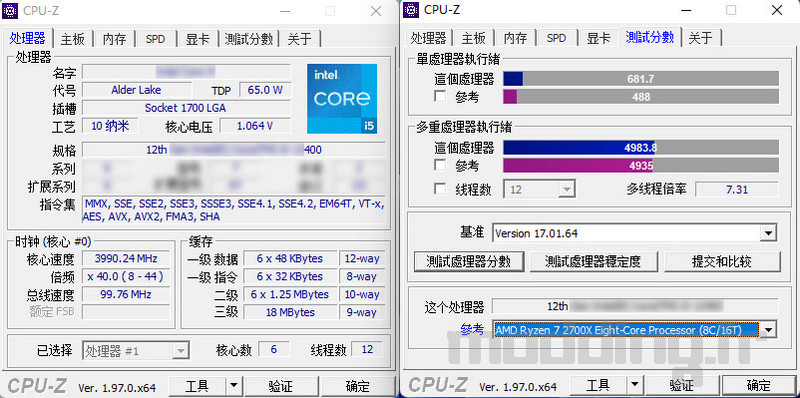
Task: Click the 工艺 10 纳米 value
Action: 110,126
